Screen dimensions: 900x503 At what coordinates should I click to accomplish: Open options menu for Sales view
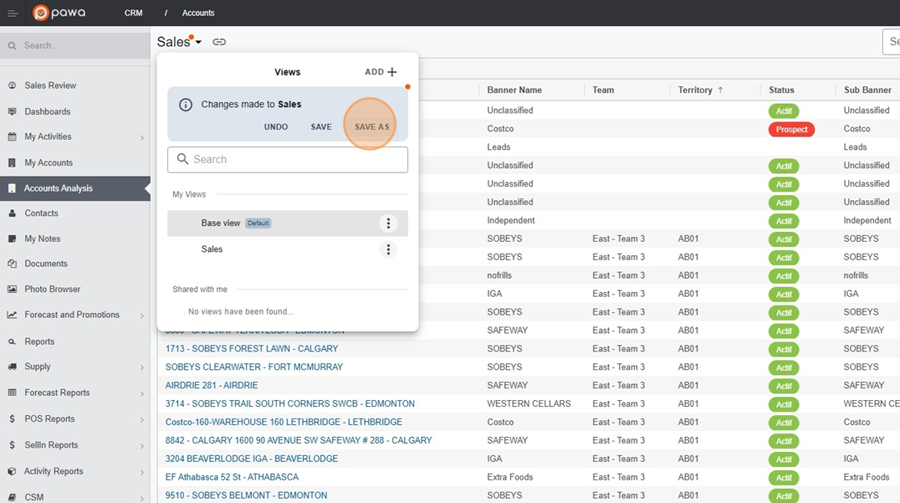coord(389,249)
